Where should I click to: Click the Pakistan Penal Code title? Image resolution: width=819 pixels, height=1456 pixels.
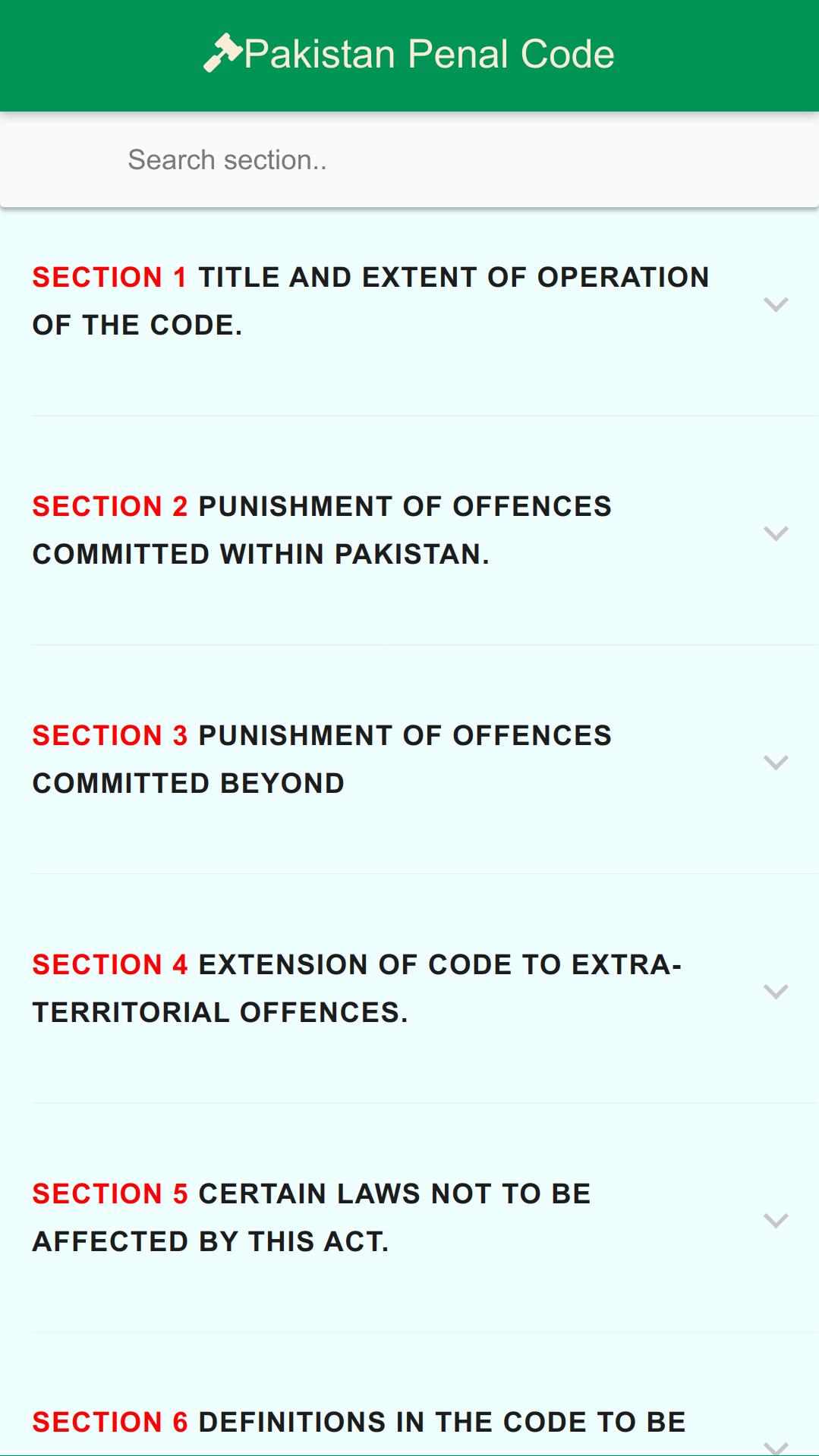tap(429, 55)
